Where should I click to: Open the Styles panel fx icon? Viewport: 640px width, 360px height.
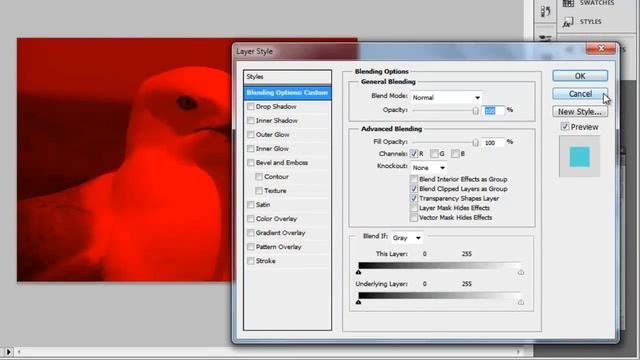click(568, 22)
